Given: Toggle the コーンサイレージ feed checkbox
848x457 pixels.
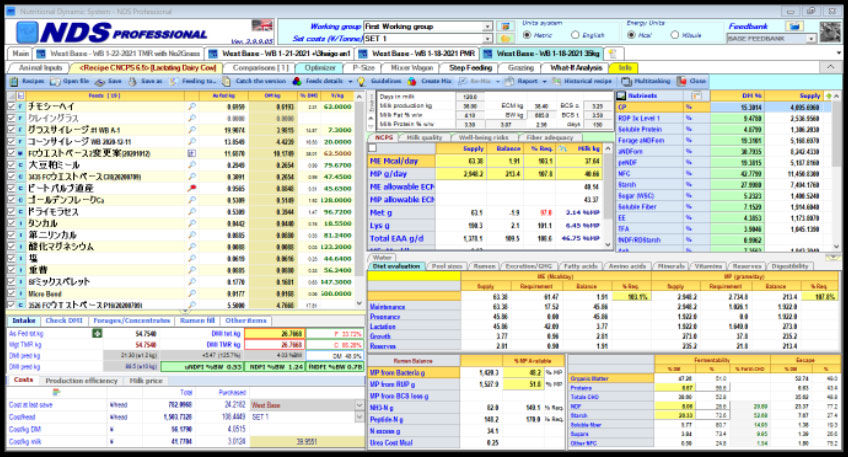Looking at the screenshot, I should tap(11, 141).
